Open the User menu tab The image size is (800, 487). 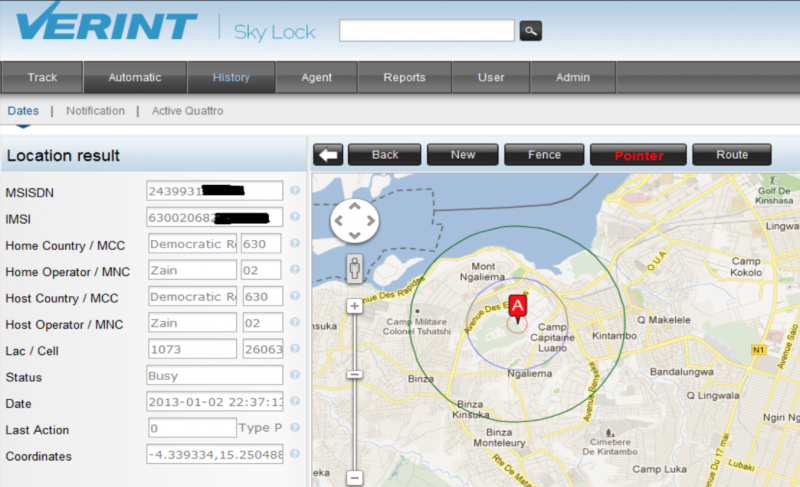tap(491, 78)
